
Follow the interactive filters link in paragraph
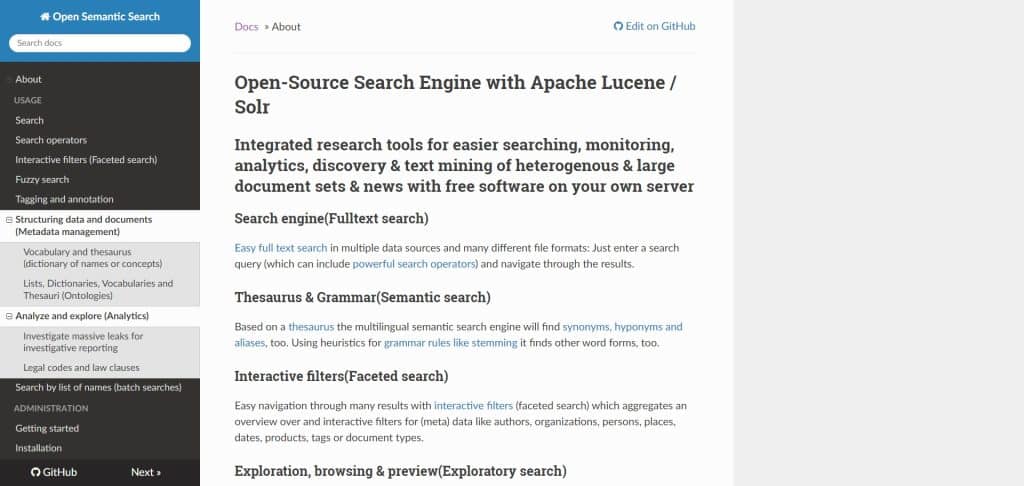473,406
